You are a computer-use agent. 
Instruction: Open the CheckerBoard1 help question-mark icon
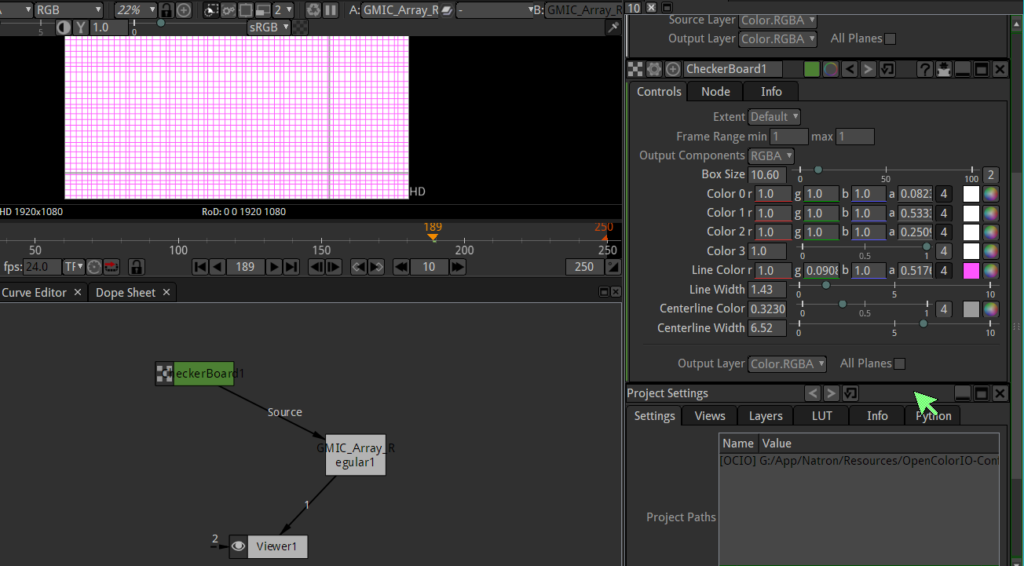[x=924, y=69]
